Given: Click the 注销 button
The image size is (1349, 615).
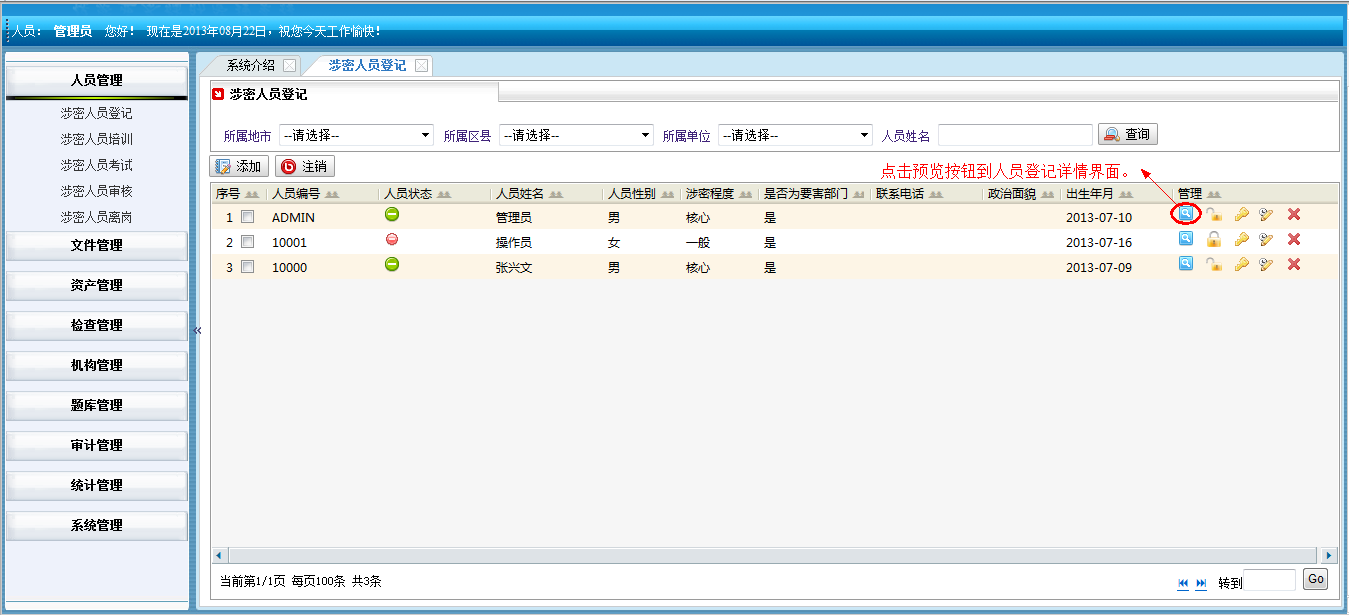Looking at the screenshot, I should point(305,167).
